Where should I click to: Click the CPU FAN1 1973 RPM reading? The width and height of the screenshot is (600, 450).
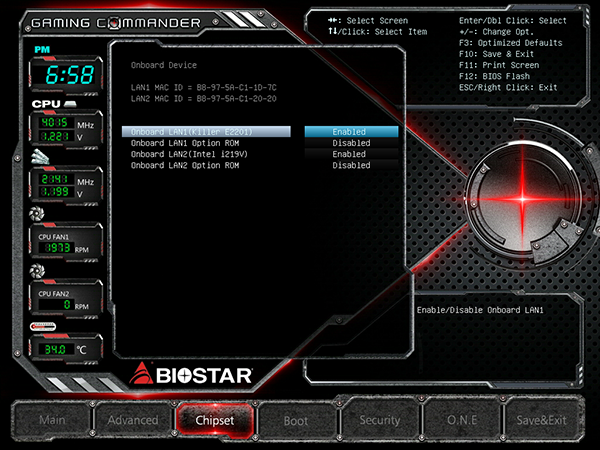tap(56, 248)
